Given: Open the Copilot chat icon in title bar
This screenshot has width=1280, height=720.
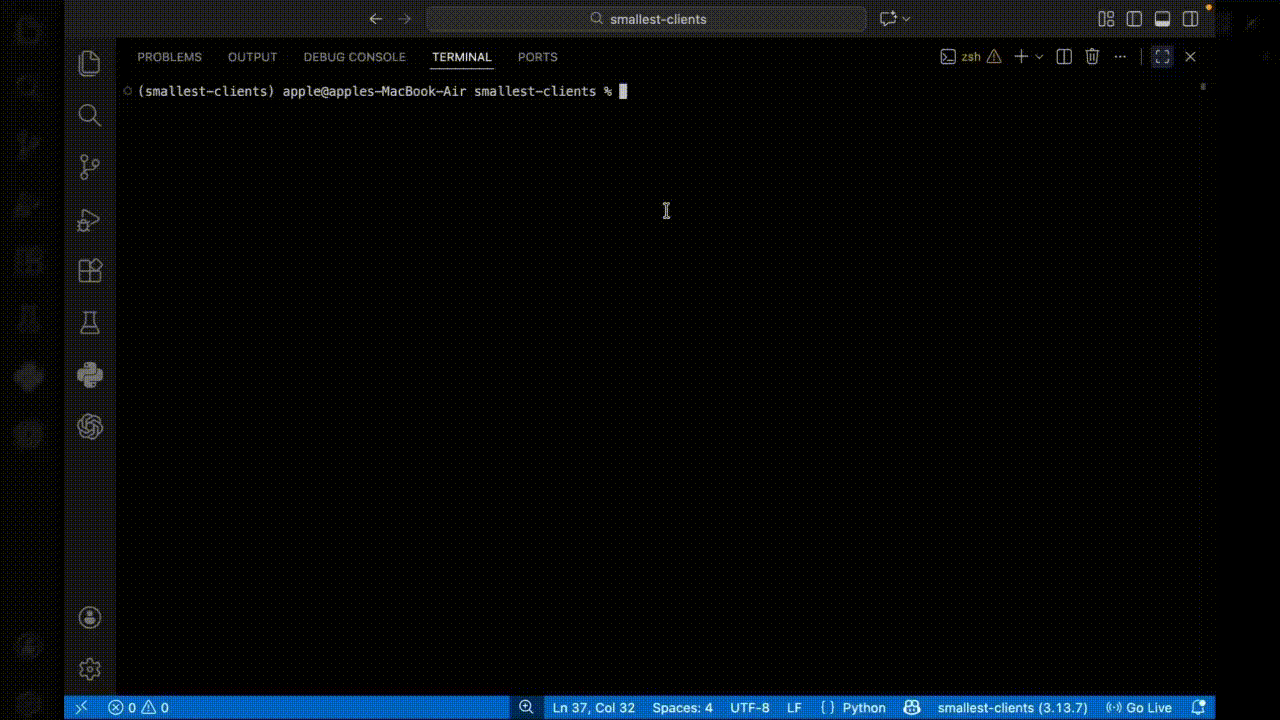Looking at the screenshot, I should pyautogui.click(x=888, y=19).
